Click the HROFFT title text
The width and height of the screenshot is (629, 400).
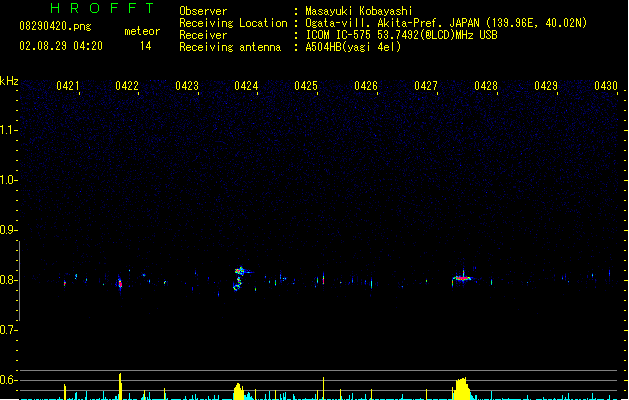pyautogui.click(x=102, y=8)
